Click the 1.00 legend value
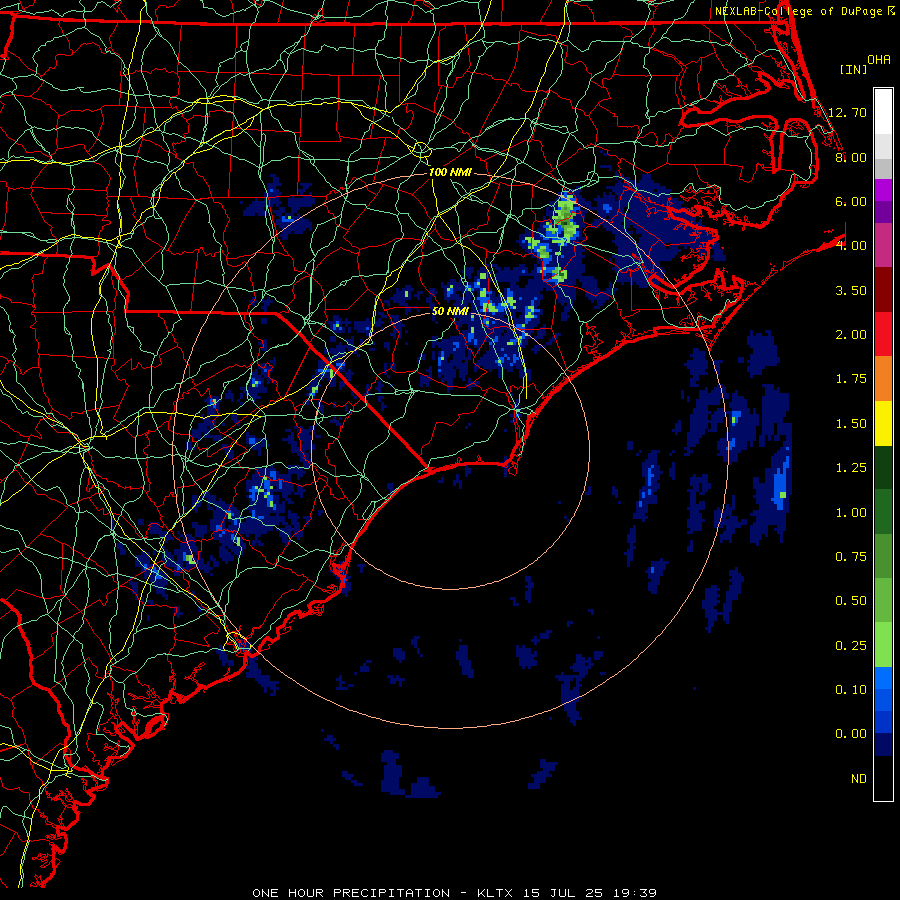The height and width of the screenshot is (900, 900). [851, 513]
